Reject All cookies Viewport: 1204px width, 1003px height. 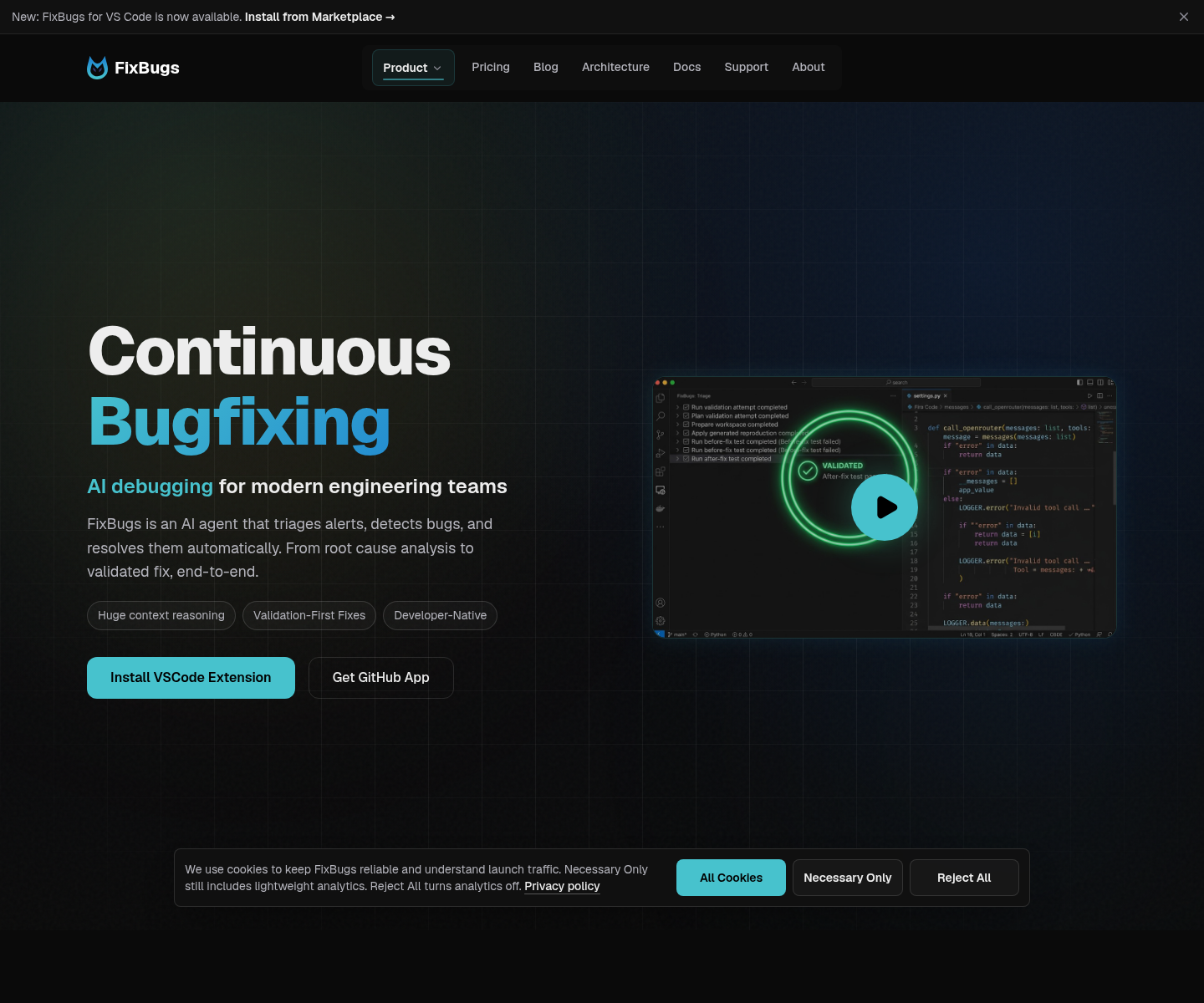[964, 878]
